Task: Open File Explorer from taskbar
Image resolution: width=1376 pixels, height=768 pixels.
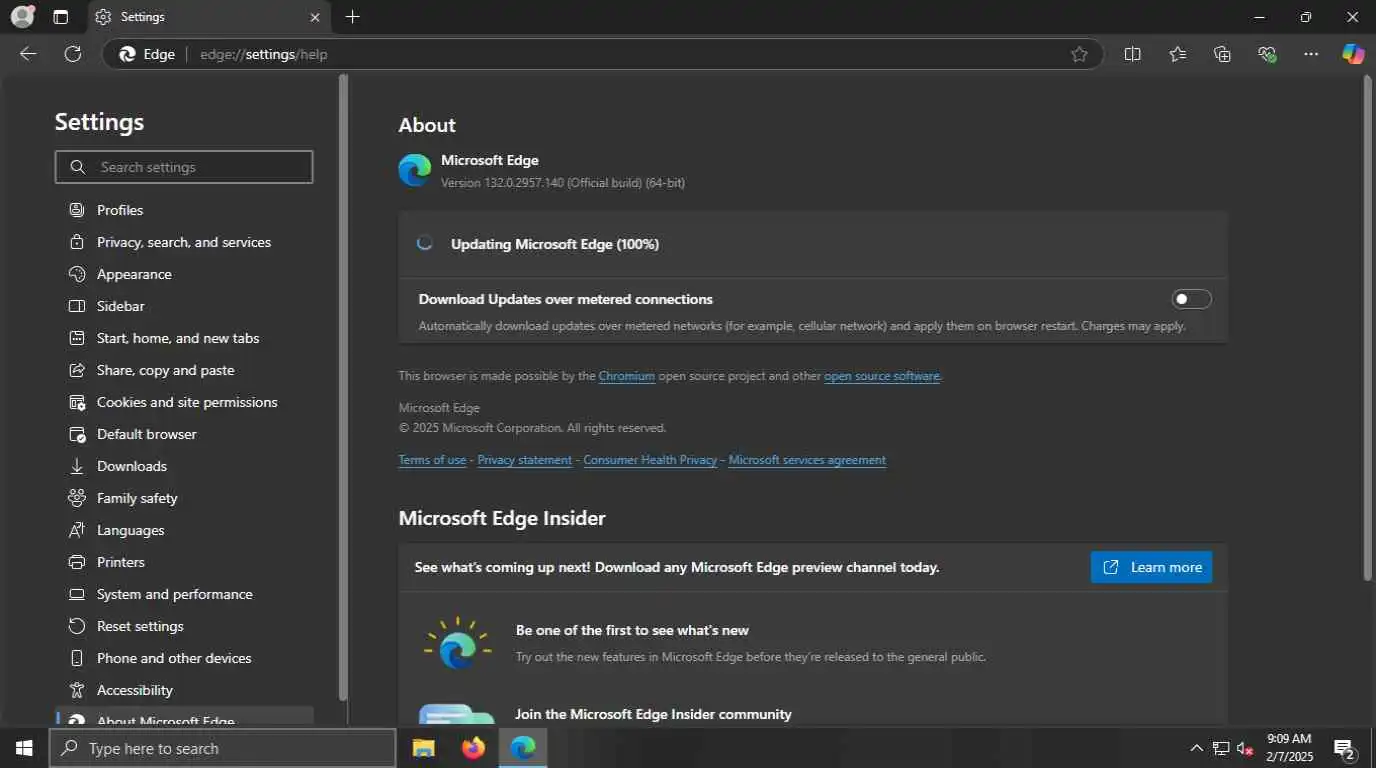Action: (x=424, y=748)
